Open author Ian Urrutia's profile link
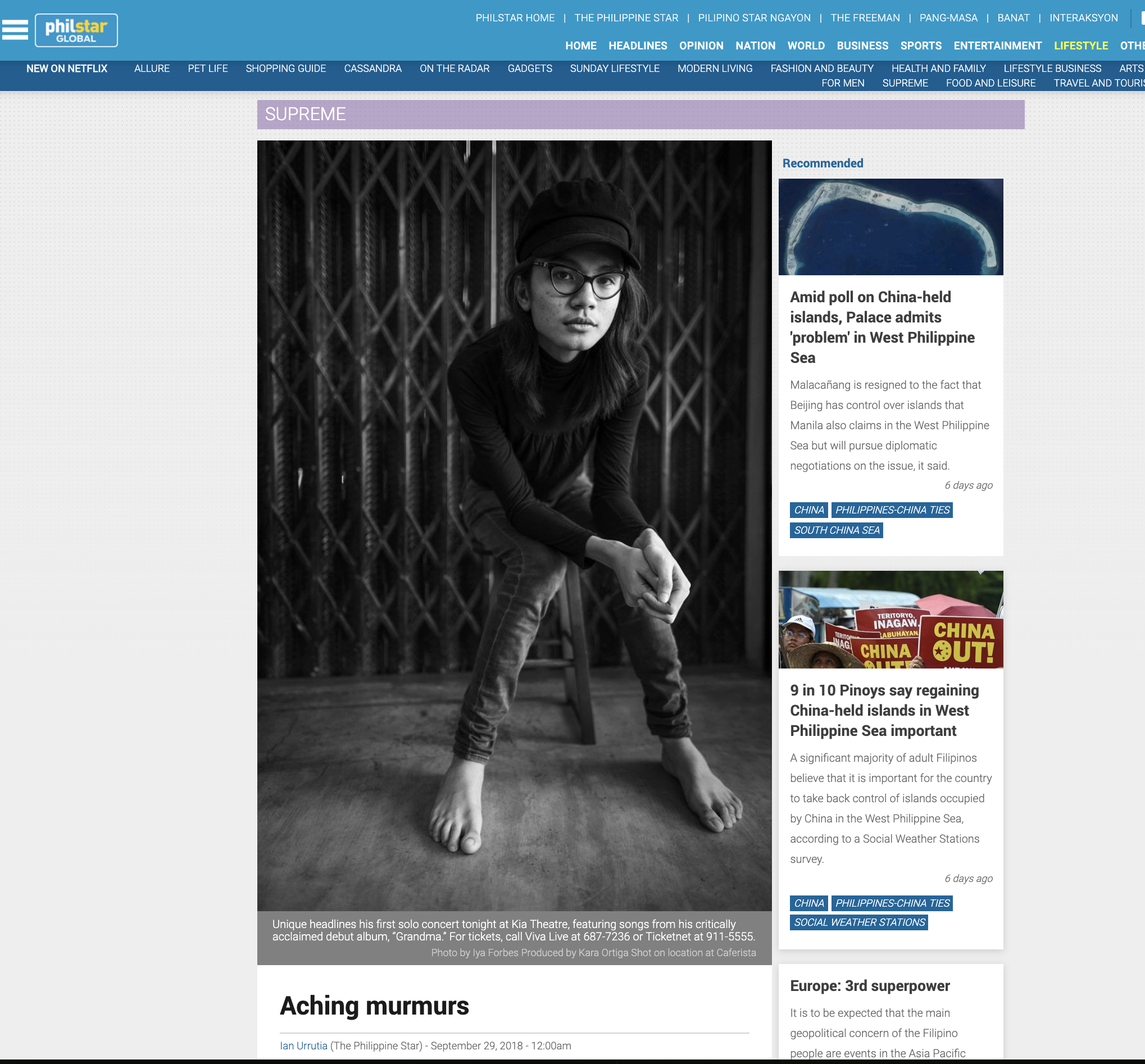The width and height of the screenshot is (1145, 1064). [x=303, y=1045]
